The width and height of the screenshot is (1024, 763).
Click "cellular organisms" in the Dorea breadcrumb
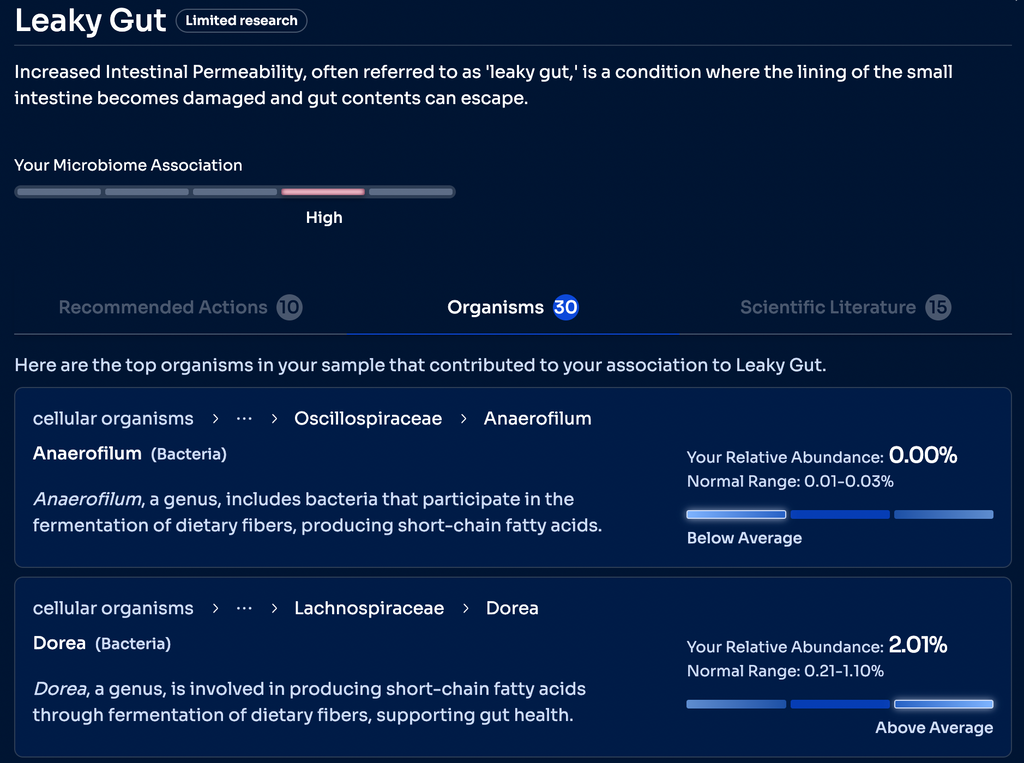pos(113,608)
